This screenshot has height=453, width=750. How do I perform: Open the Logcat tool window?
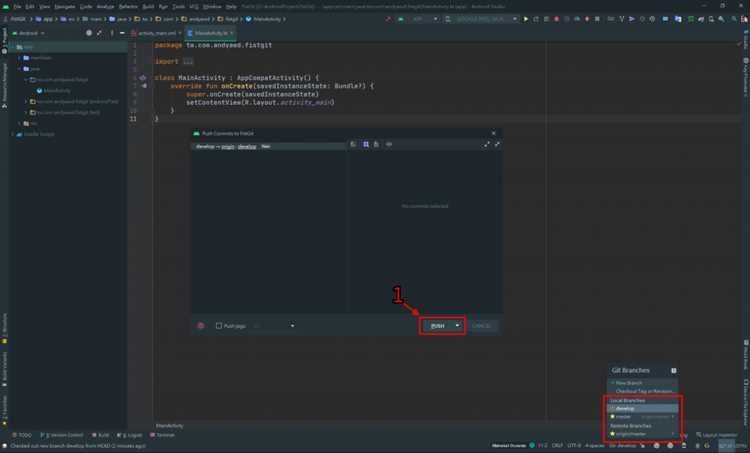tap(130, 435)
